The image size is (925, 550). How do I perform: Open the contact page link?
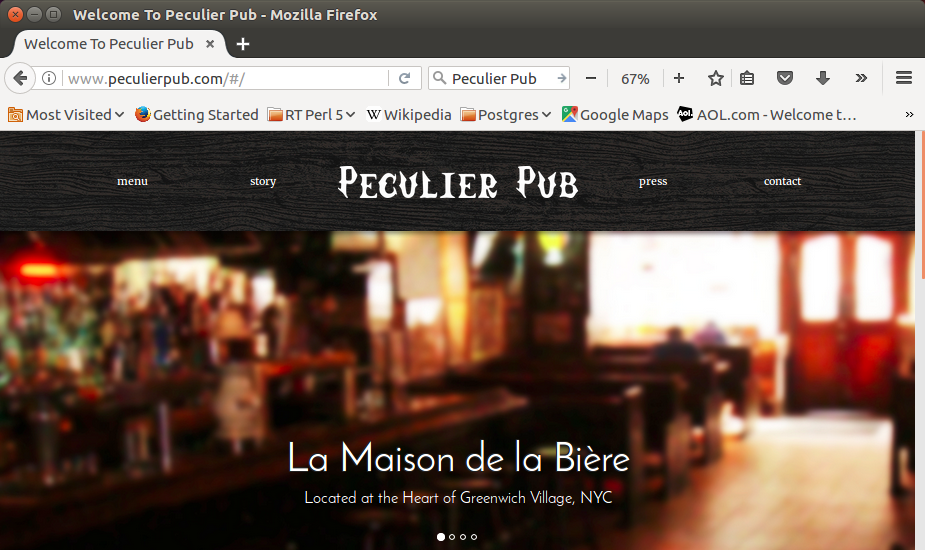pos(782,181)
